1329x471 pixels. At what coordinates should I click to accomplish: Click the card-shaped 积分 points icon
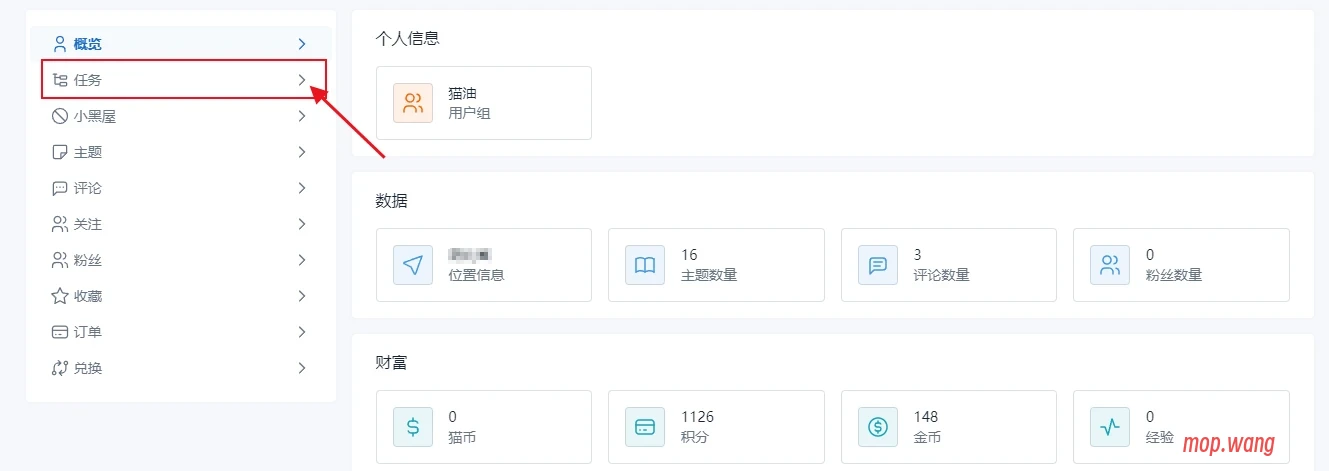(x=645, y=427)
